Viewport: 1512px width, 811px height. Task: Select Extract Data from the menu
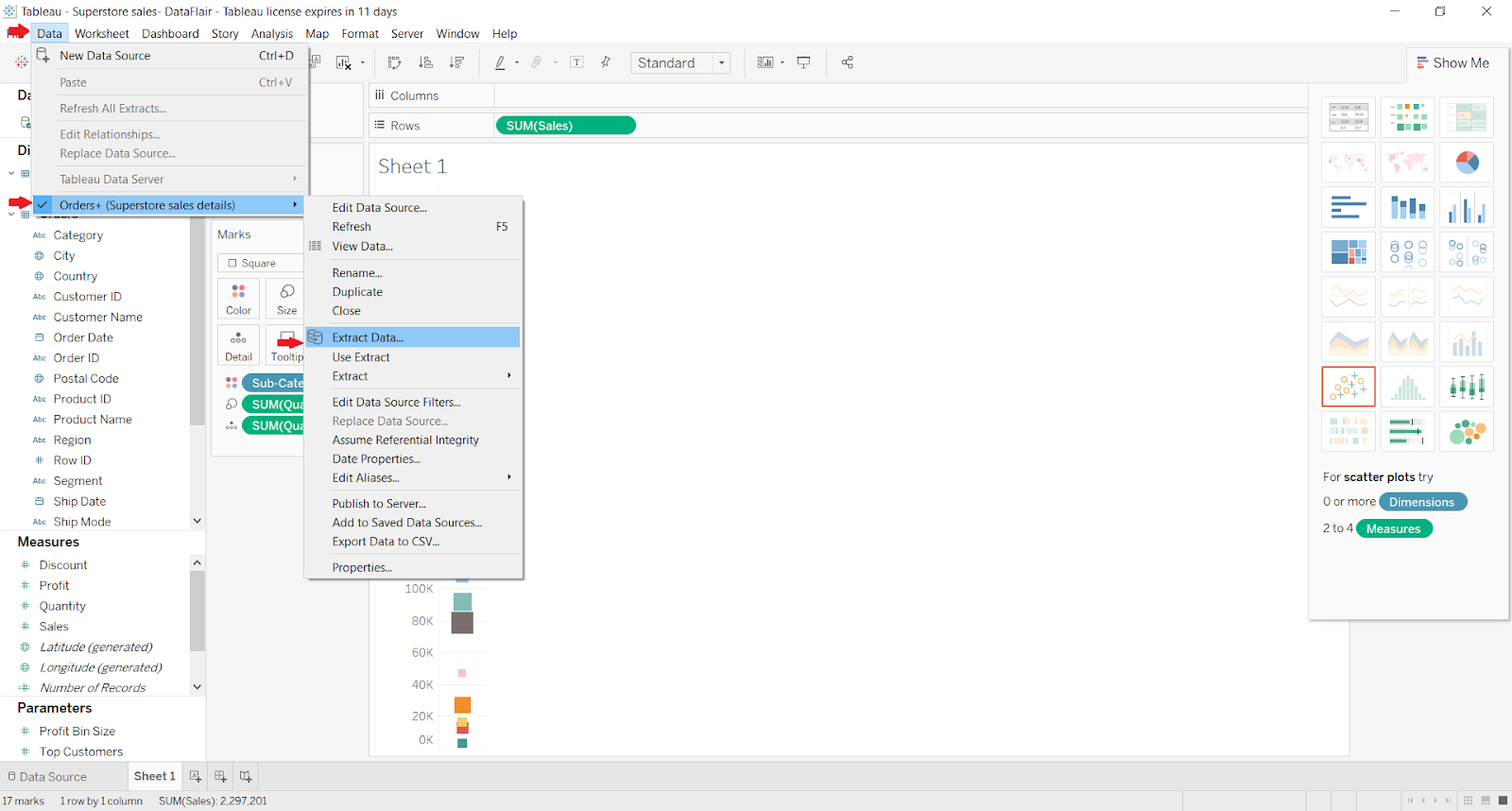pyautogui.click(x=414, y=337)
